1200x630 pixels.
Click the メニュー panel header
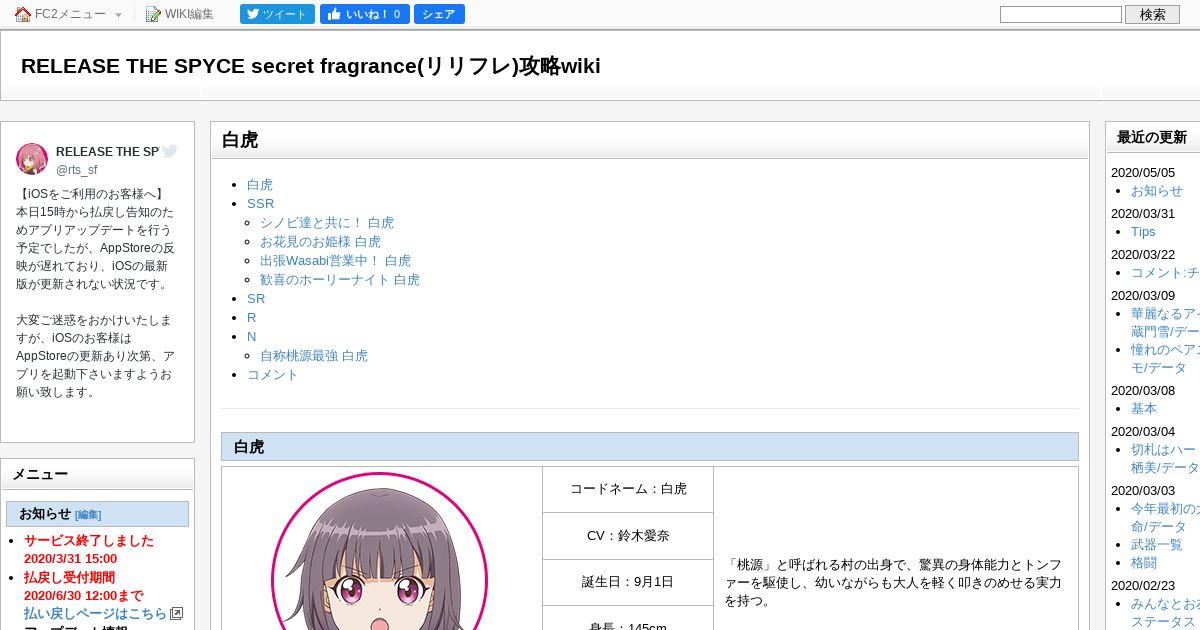98,475
